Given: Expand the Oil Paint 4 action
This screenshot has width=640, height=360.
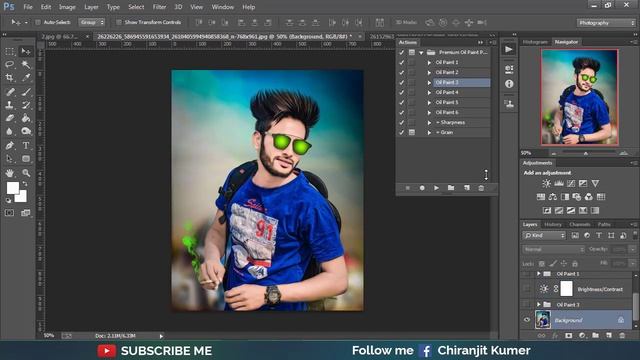Looking at the screenshot, I should [429, 93].
